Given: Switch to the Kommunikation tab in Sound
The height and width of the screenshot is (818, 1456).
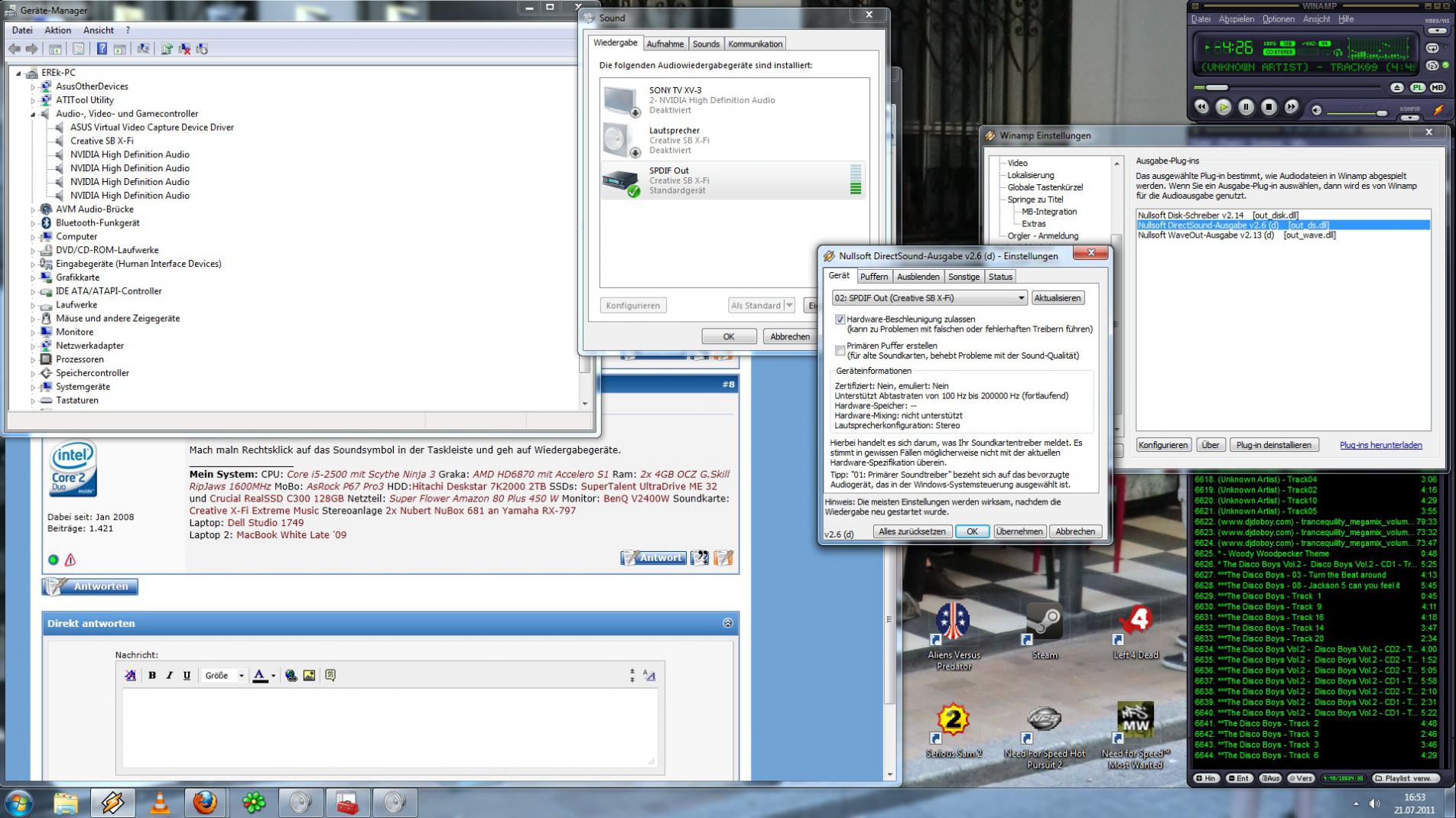Looking at the screenshot, I should click(x=755, y=44).
